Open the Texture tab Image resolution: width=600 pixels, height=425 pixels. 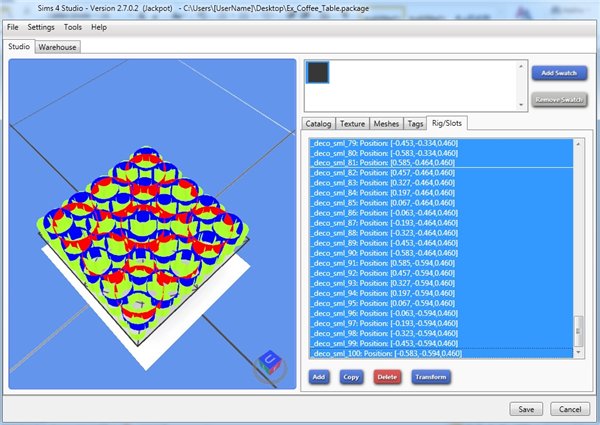352,123
